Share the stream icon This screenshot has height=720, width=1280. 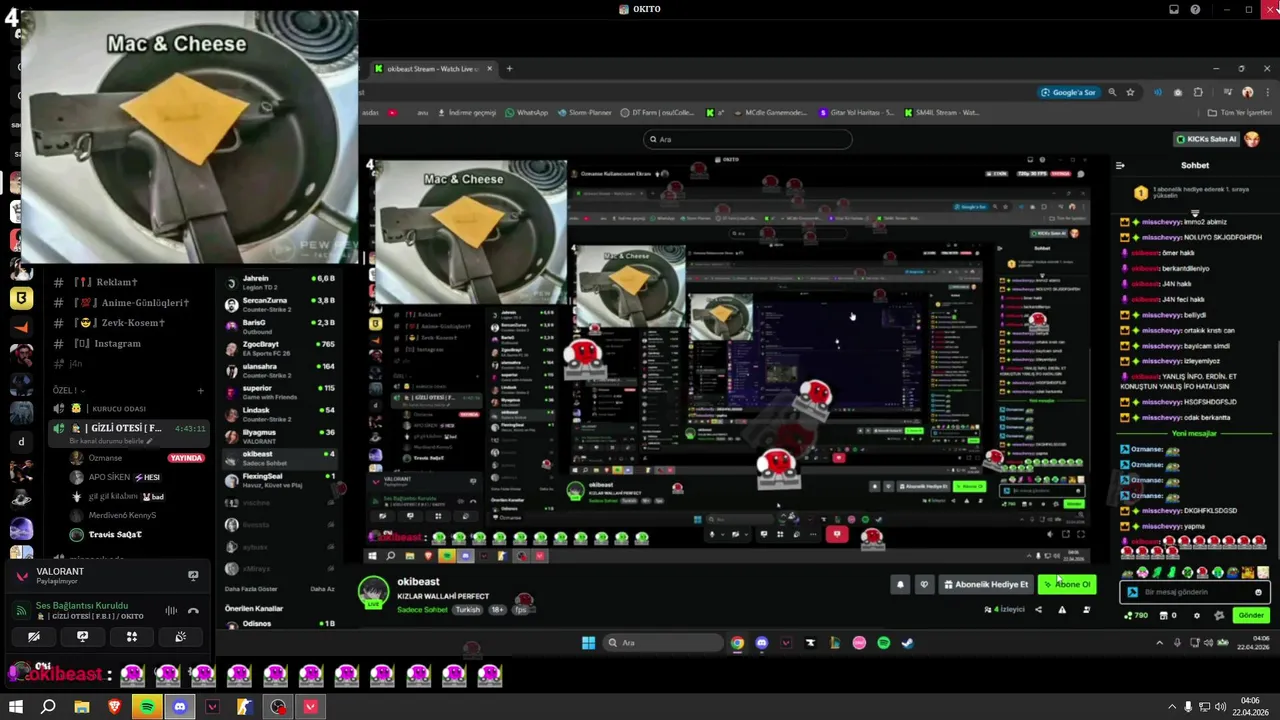[x=1038, y=610]
